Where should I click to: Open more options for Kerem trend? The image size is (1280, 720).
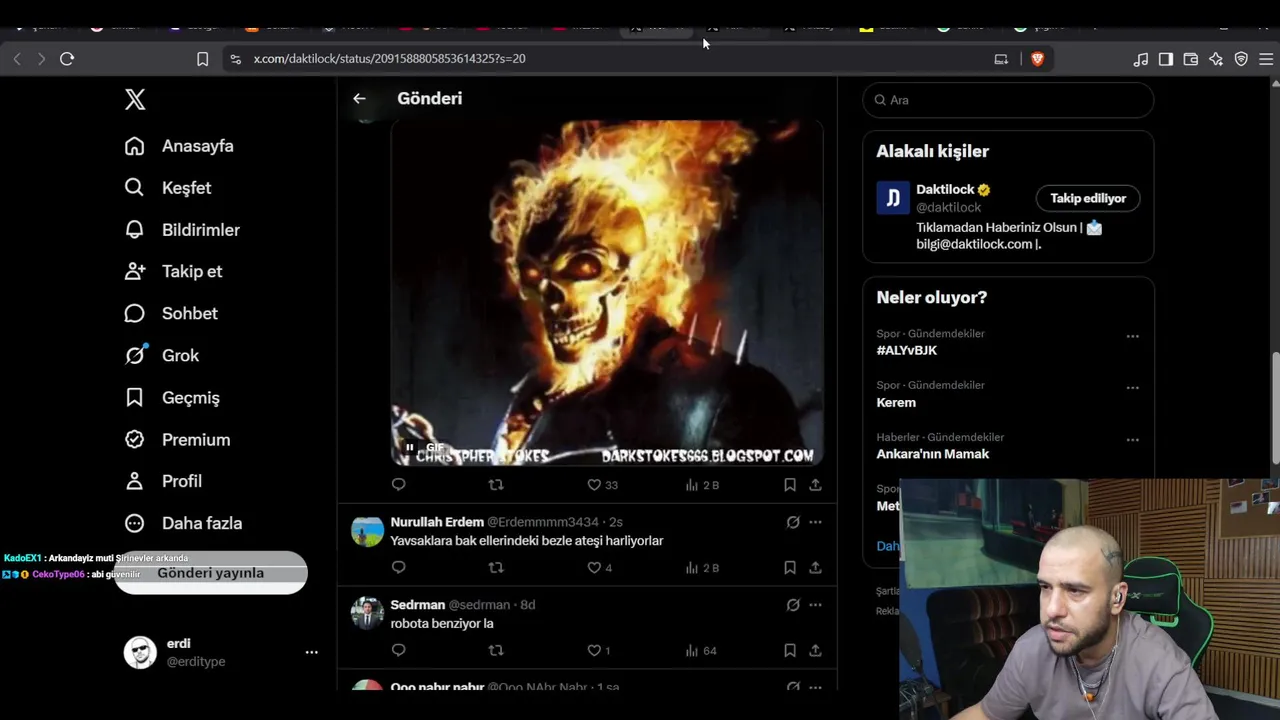(1132, 388)
